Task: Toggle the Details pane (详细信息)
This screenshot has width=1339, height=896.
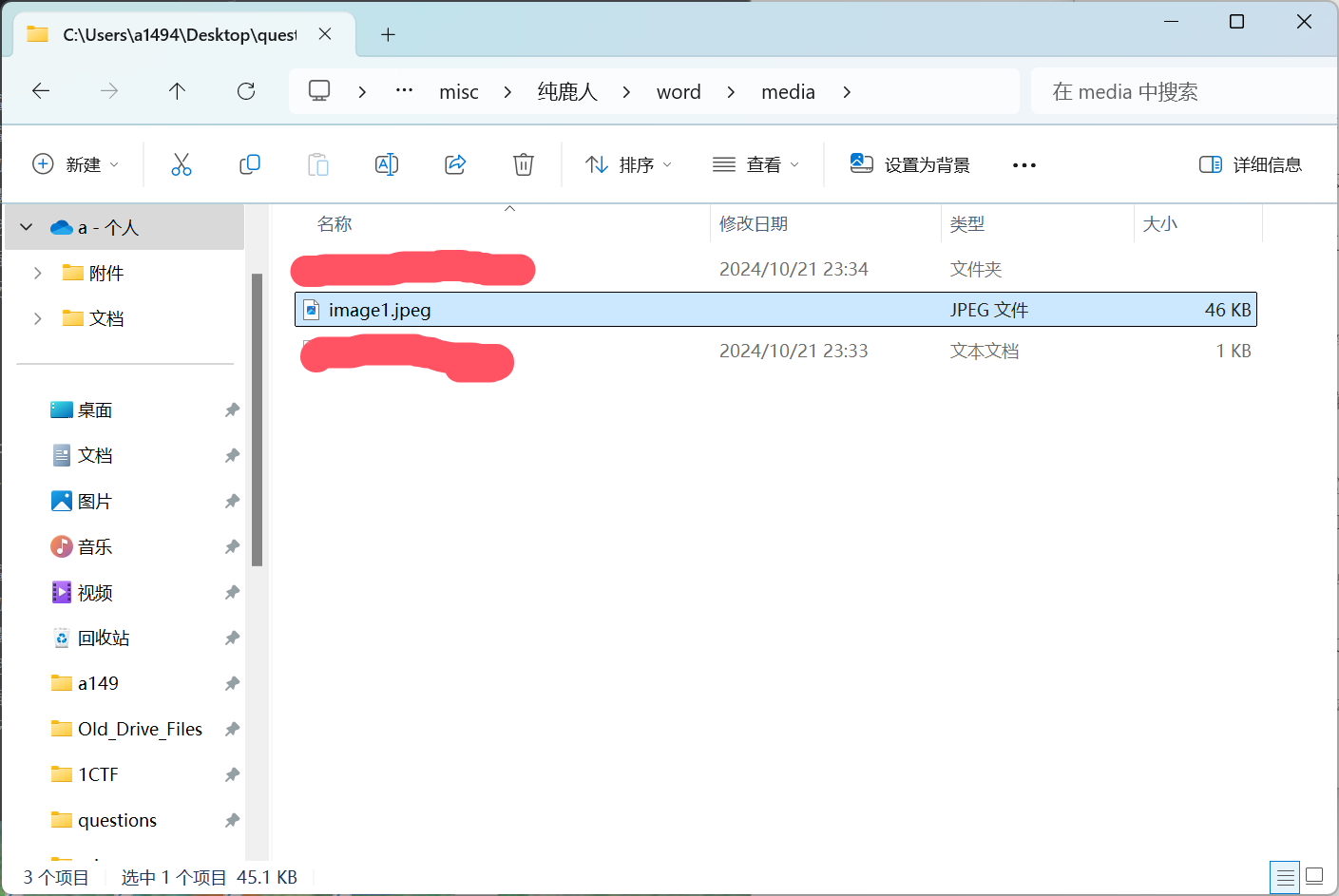Action: [x=1251, y=164]
